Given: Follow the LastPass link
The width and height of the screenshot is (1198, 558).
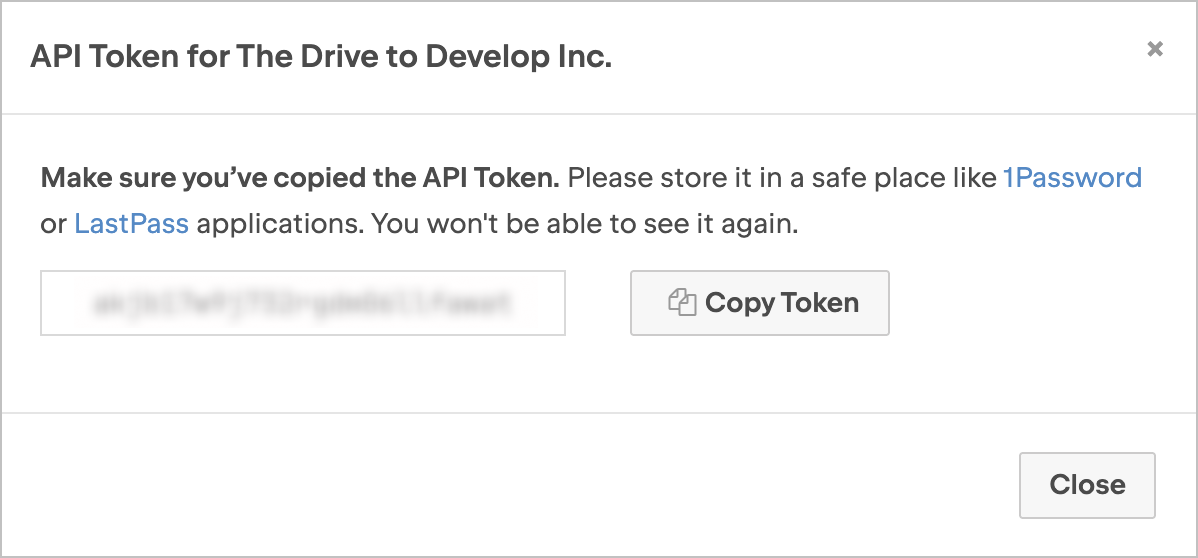Looking at the screenshot, I should (131, 223).
